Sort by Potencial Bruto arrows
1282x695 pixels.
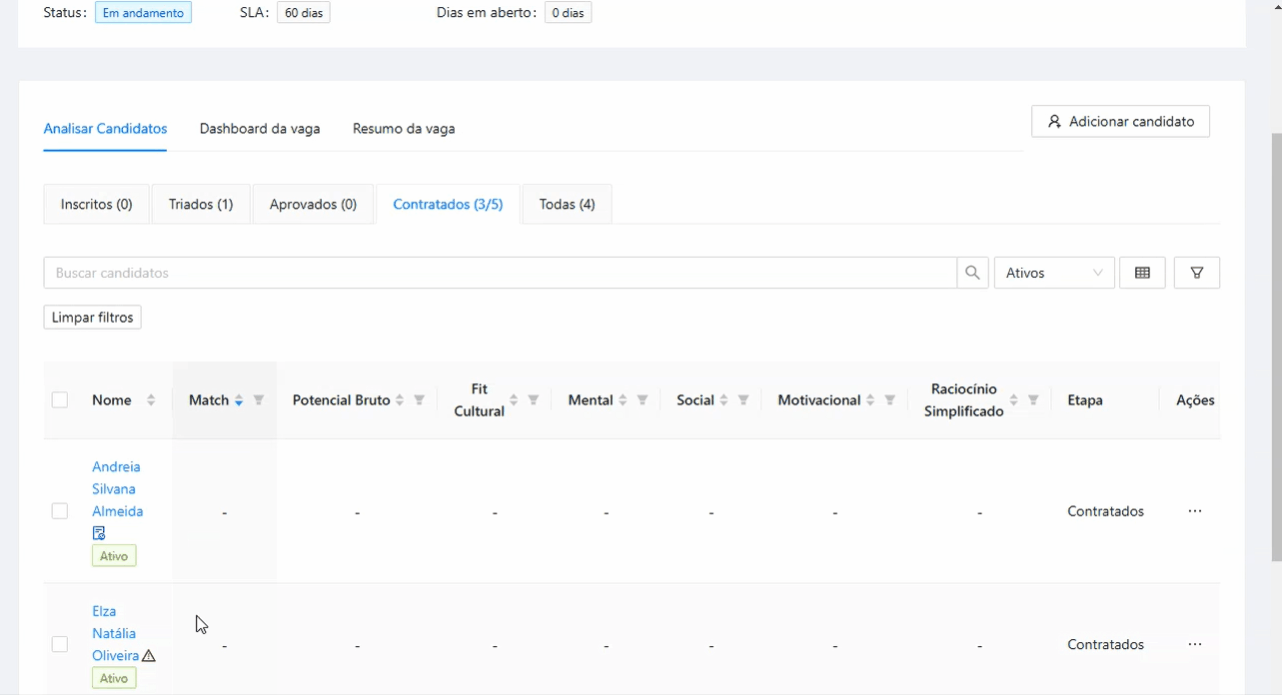coord(400,400)
